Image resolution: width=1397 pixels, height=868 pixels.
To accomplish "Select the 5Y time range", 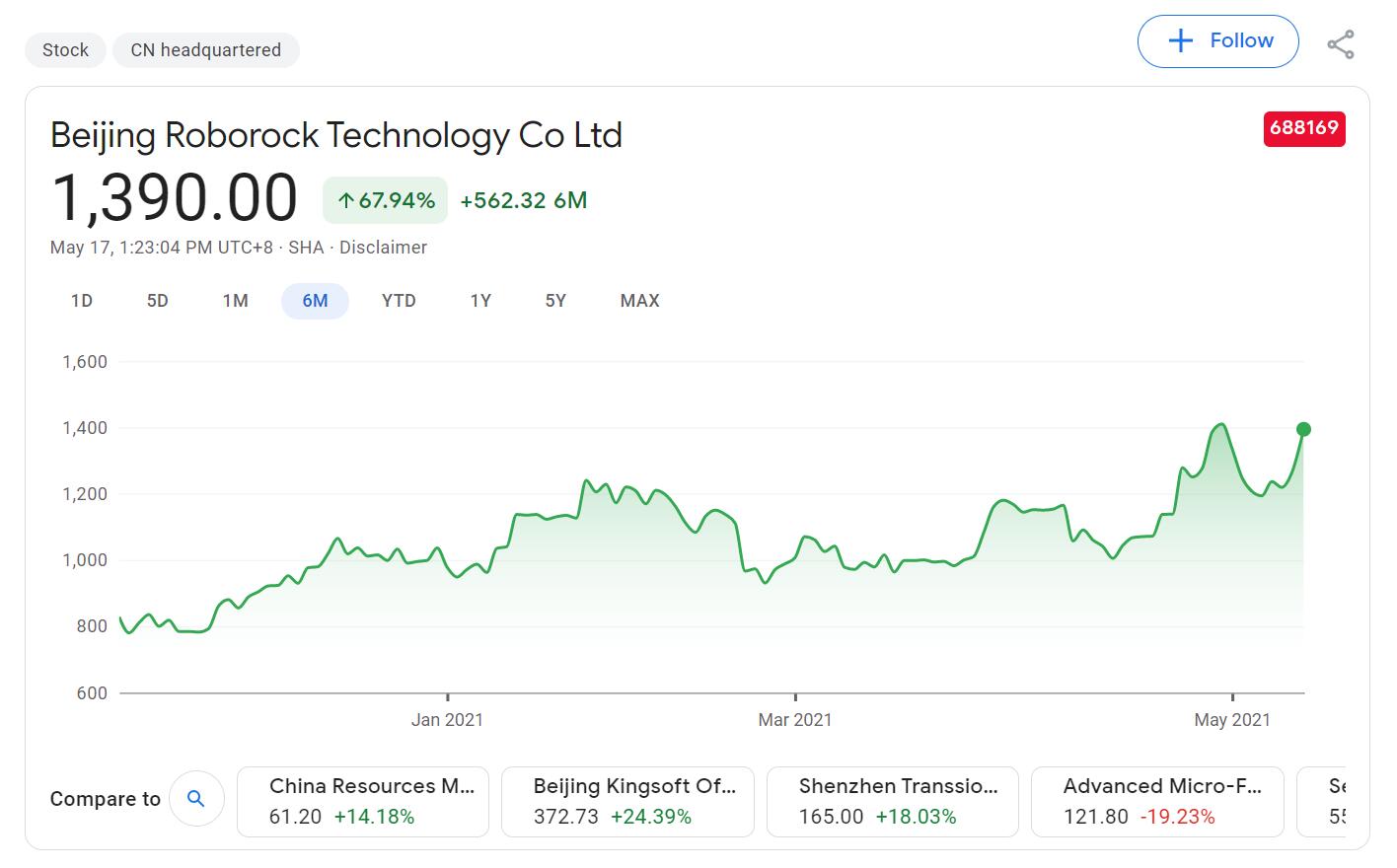I will click(555, 301).
